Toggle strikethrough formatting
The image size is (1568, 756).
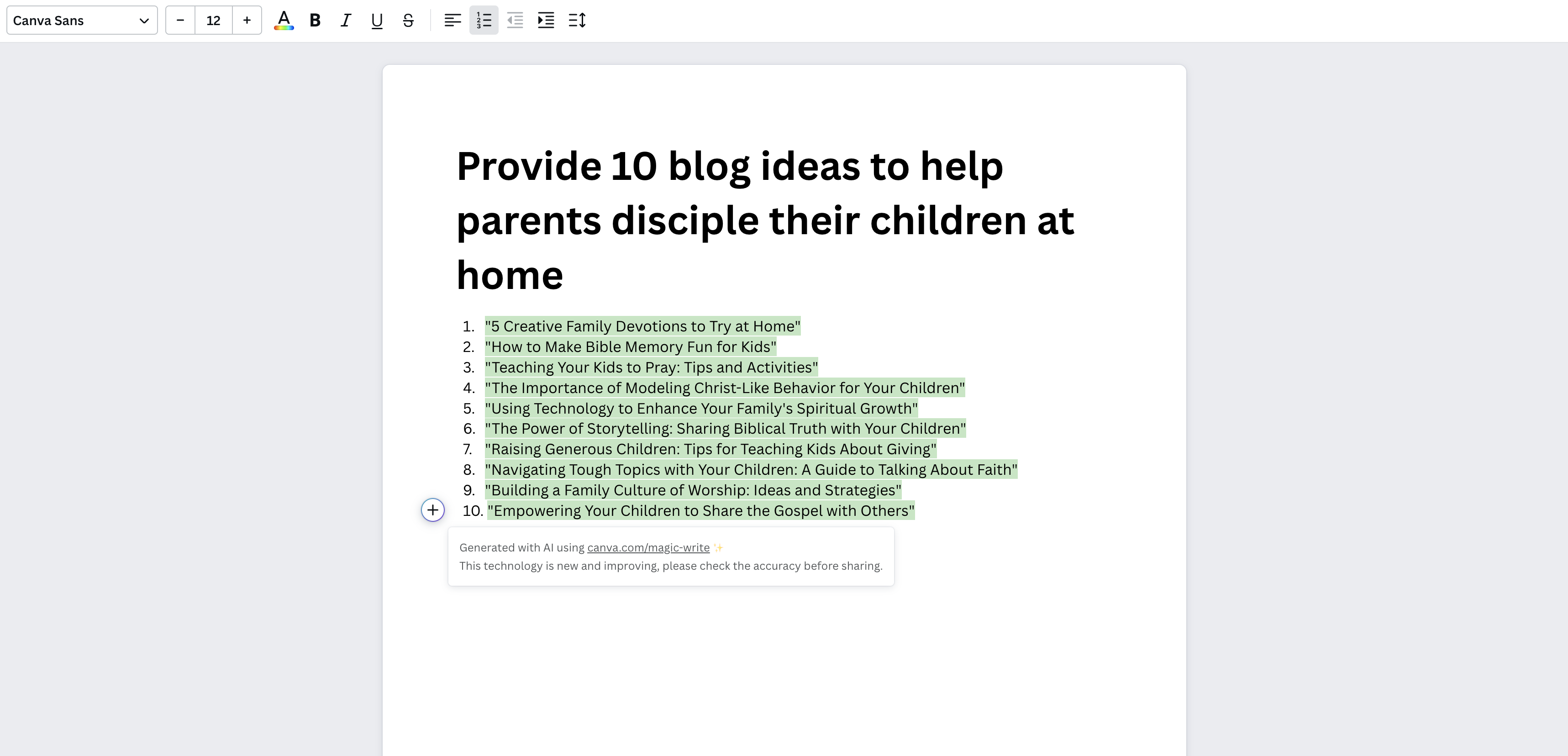[x=408, y=20]
